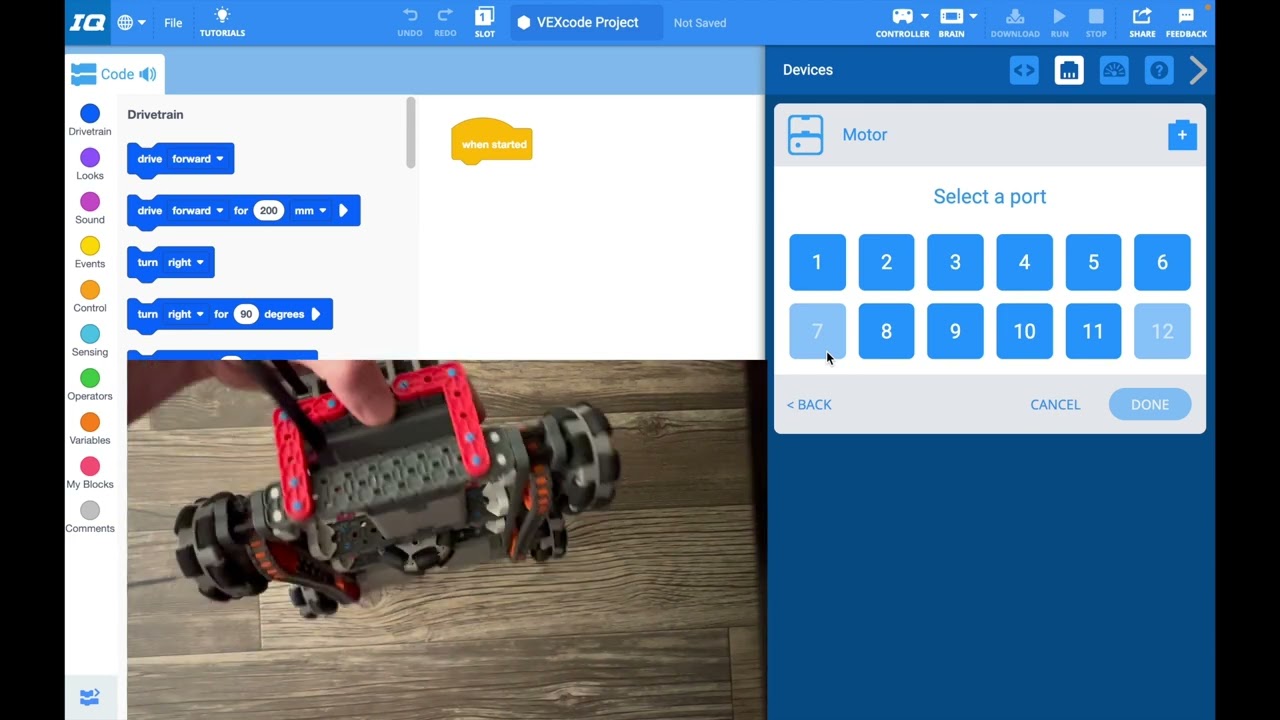Expand the Brain dropdown arrow
Screen dimensions: 1280x720
973,16
